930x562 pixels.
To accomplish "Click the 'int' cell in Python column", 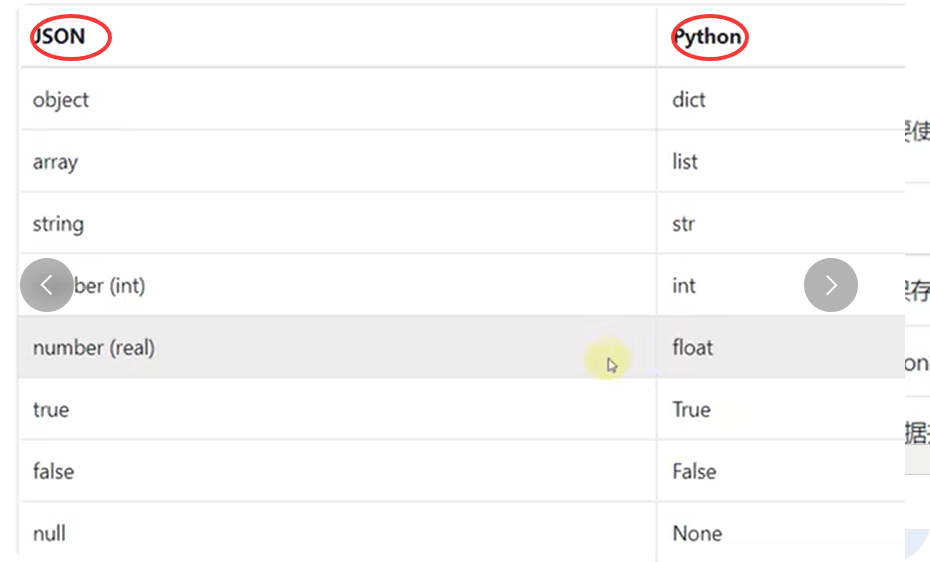I will (684, 286).
